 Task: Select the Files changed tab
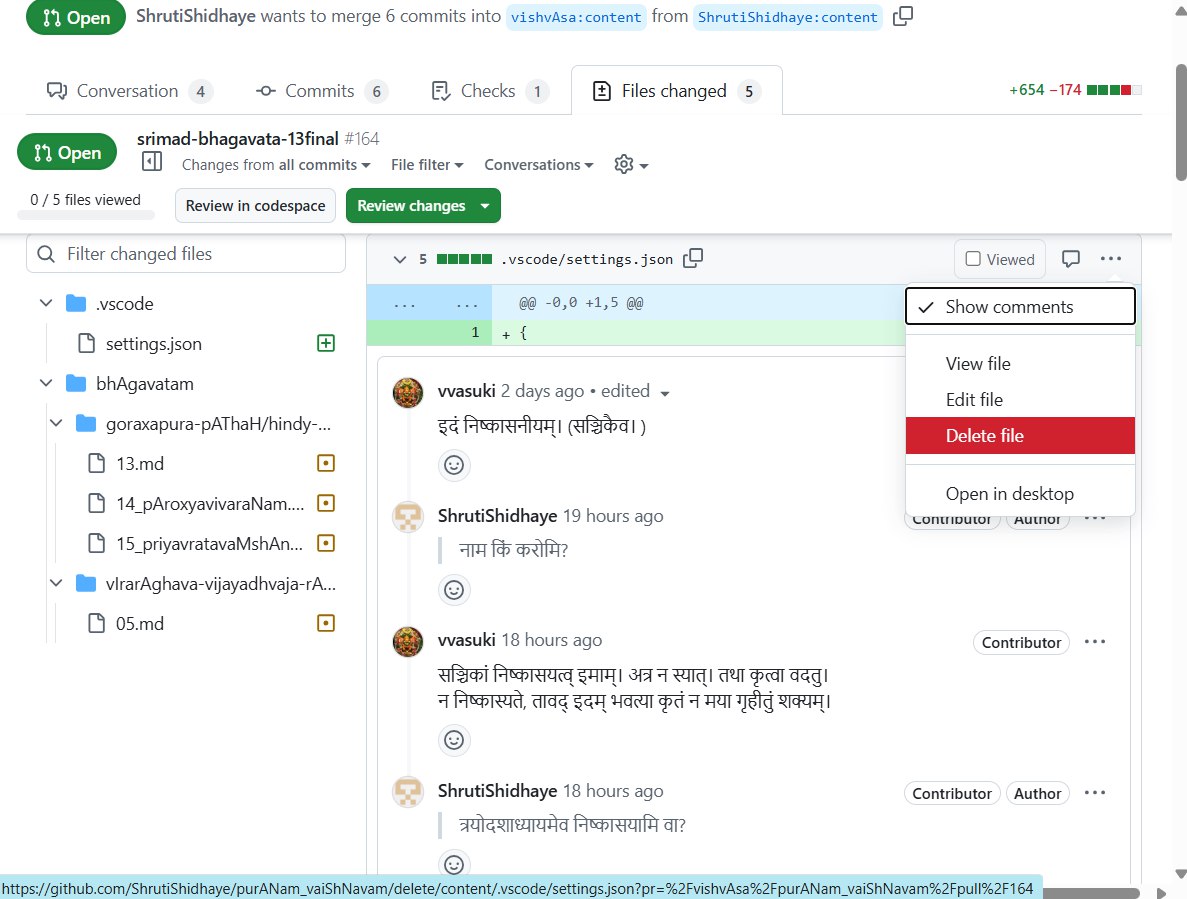click(677, 91)
